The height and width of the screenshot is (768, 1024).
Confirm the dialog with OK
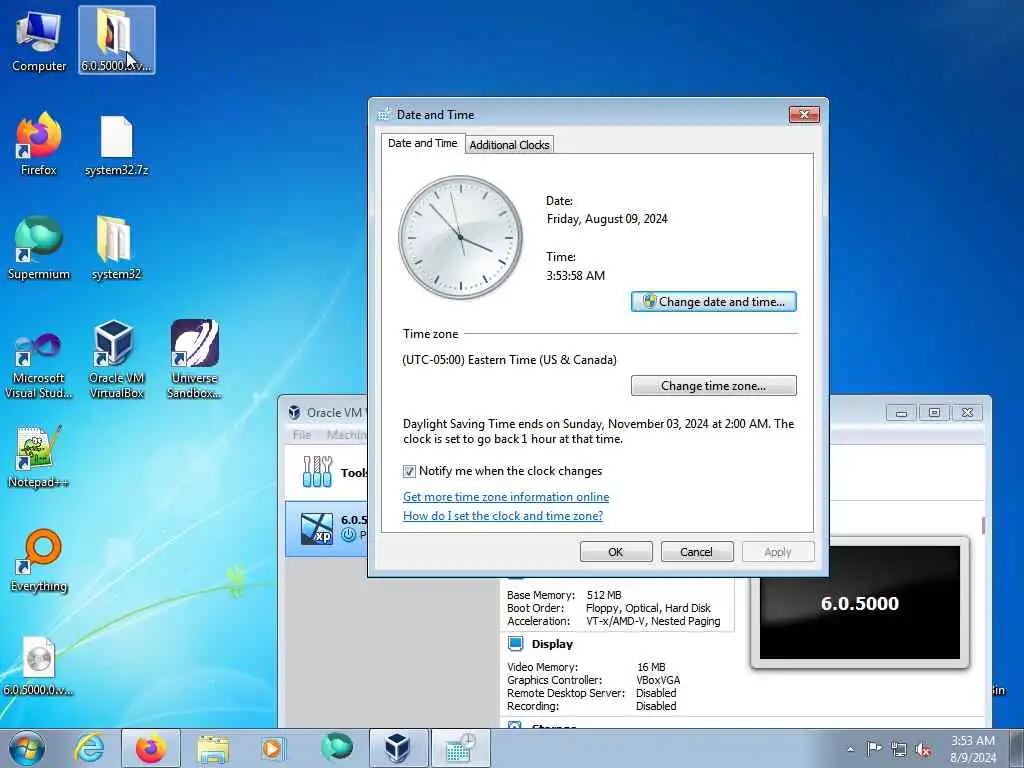[616, 552]
